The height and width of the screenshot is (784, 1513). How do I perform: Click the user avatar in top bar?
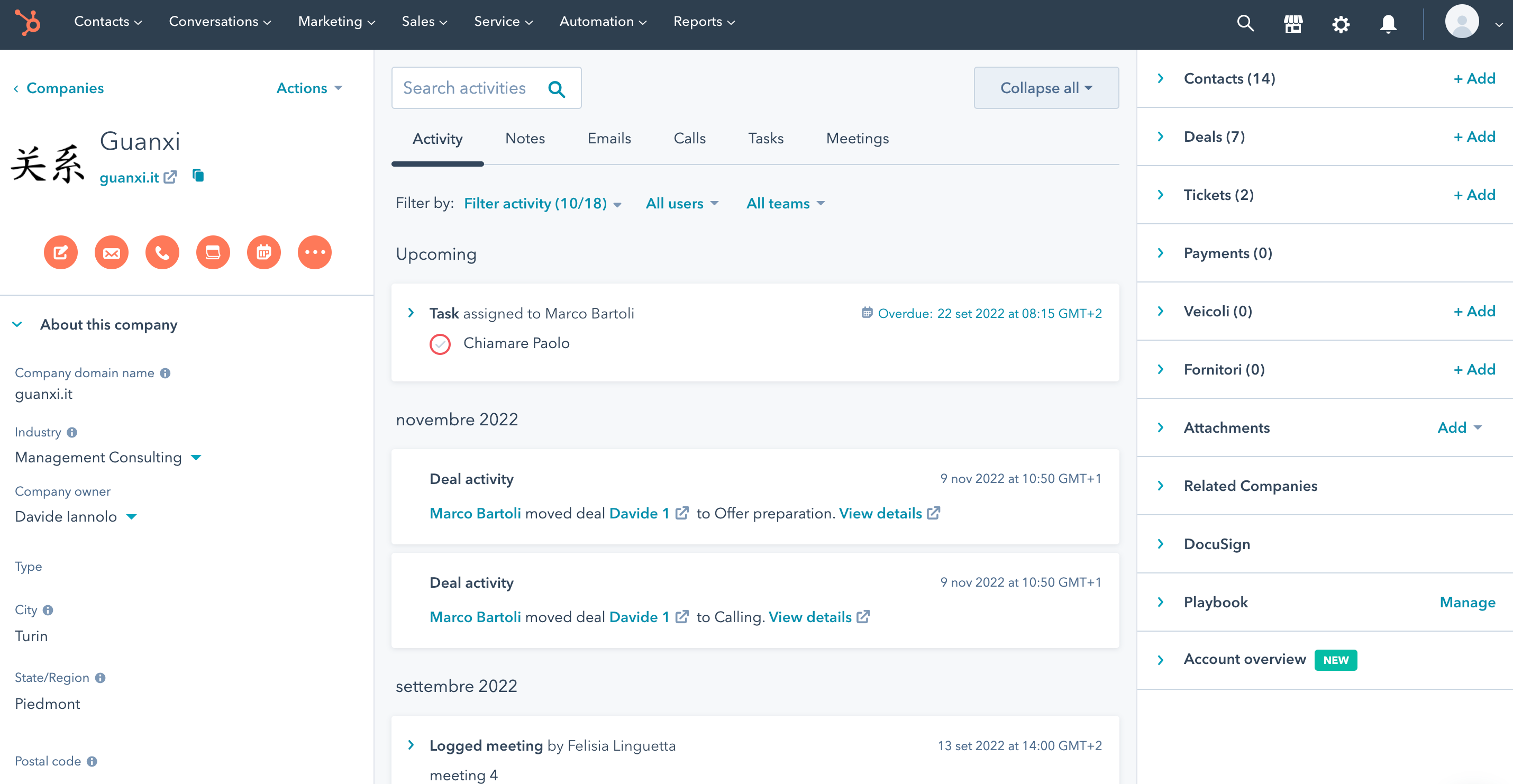[x=1461, y=22]
